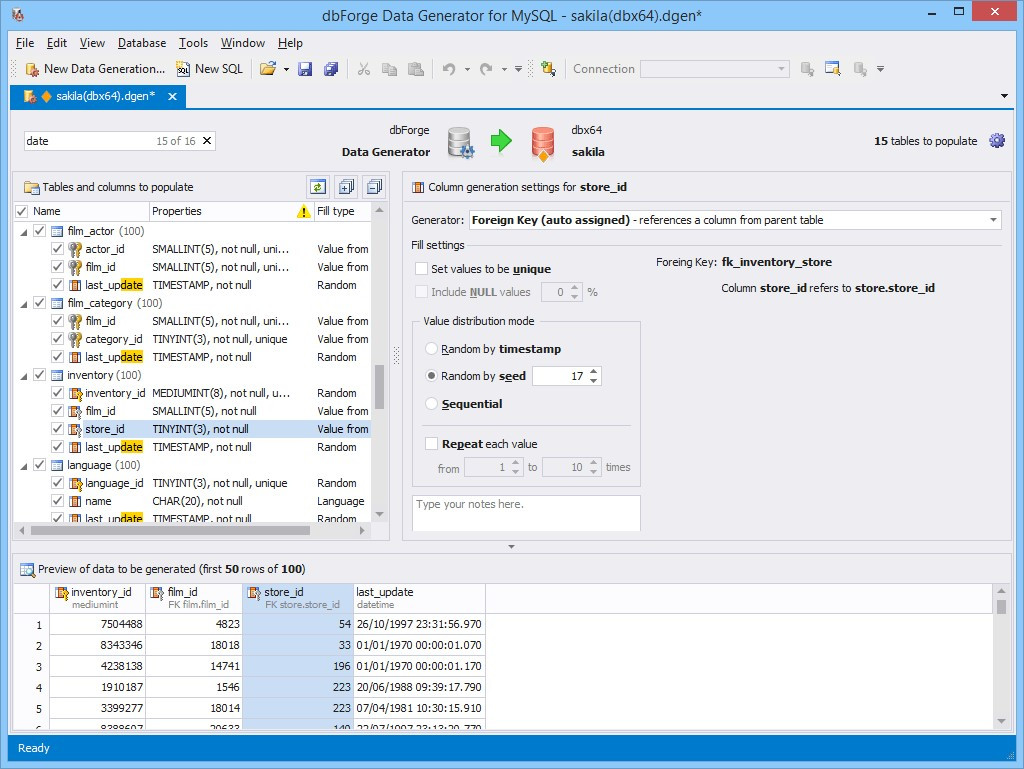Click the inventory_id column header in preview
The width and height of the screenshot is (1024, 769).
pos(97,597)
